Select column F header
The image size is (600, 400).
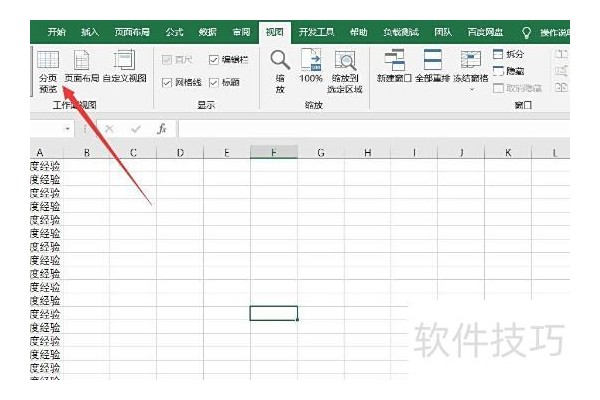tap(274, 152)
